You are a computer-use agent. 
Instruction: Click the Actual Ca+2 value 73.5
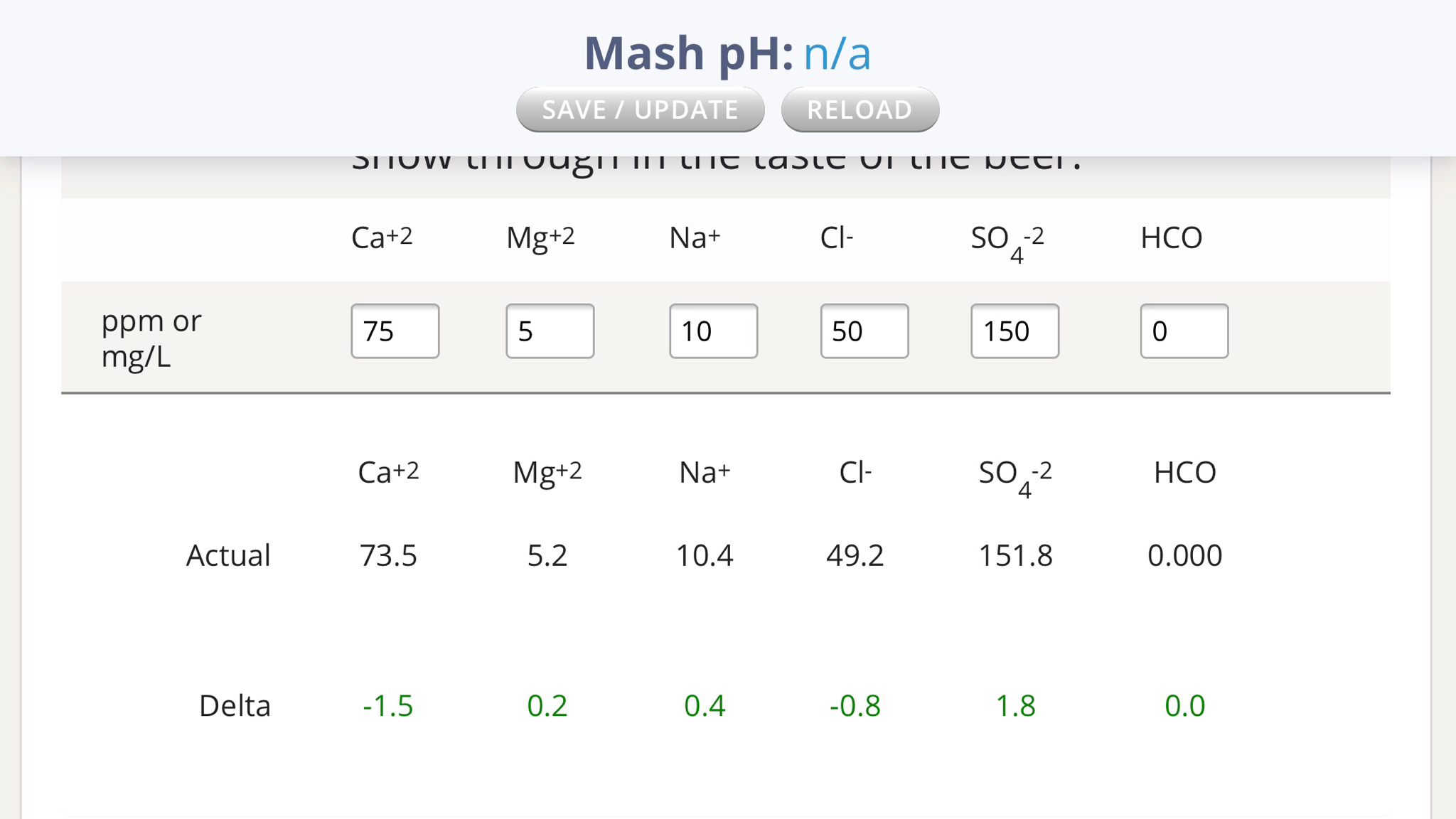388,555
